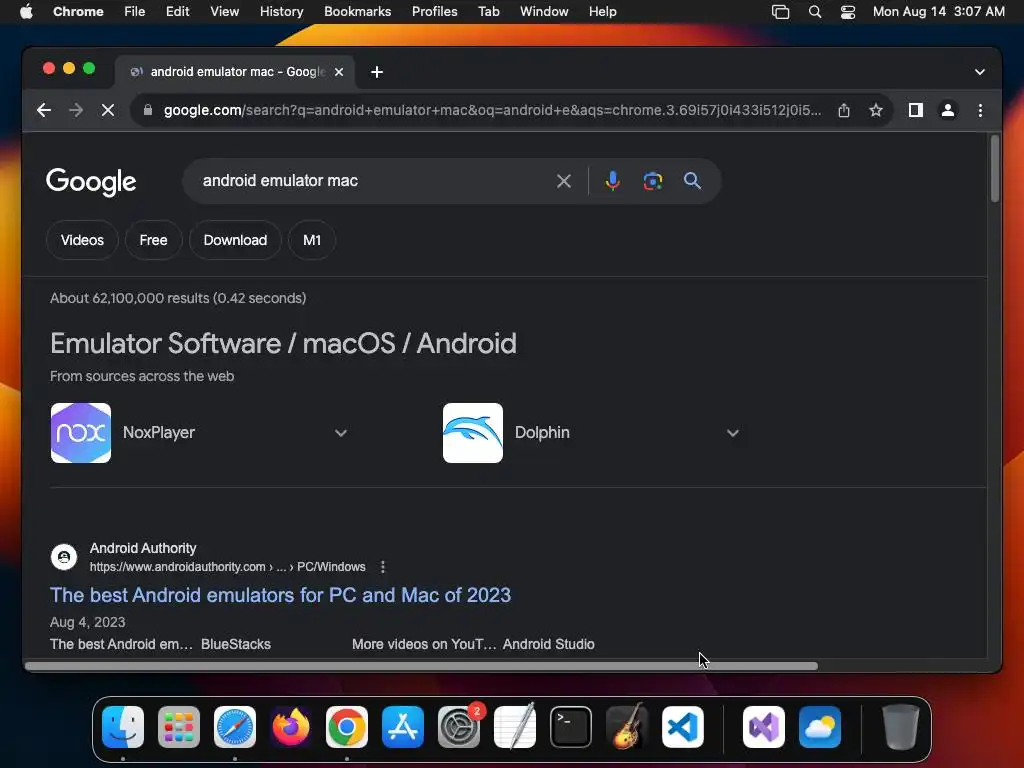Open the Help menu
The height and width of the screenshot is (768, 1024).
tap(602, 11)
